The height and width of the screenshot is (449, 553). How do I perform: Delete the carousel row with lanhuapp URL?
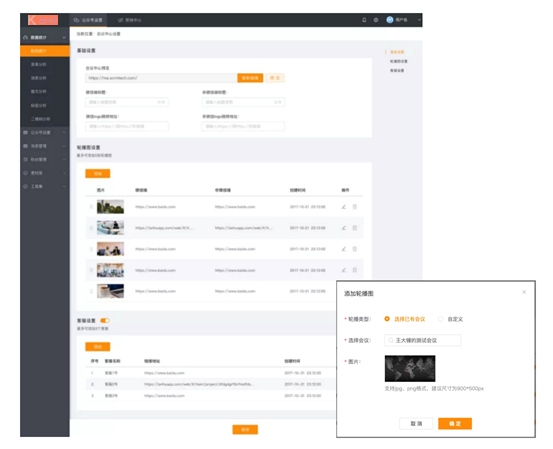(355, 228)
